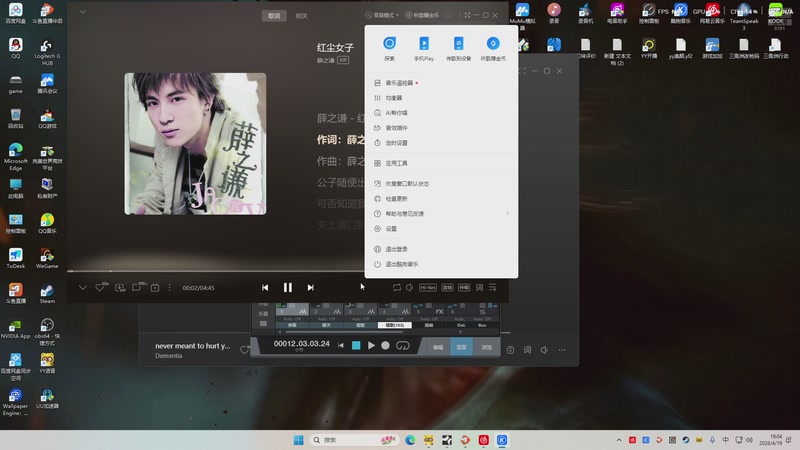Click the 薛之谦 album cover thumbnail
This screenshot has height=450, width=800.
195,144
